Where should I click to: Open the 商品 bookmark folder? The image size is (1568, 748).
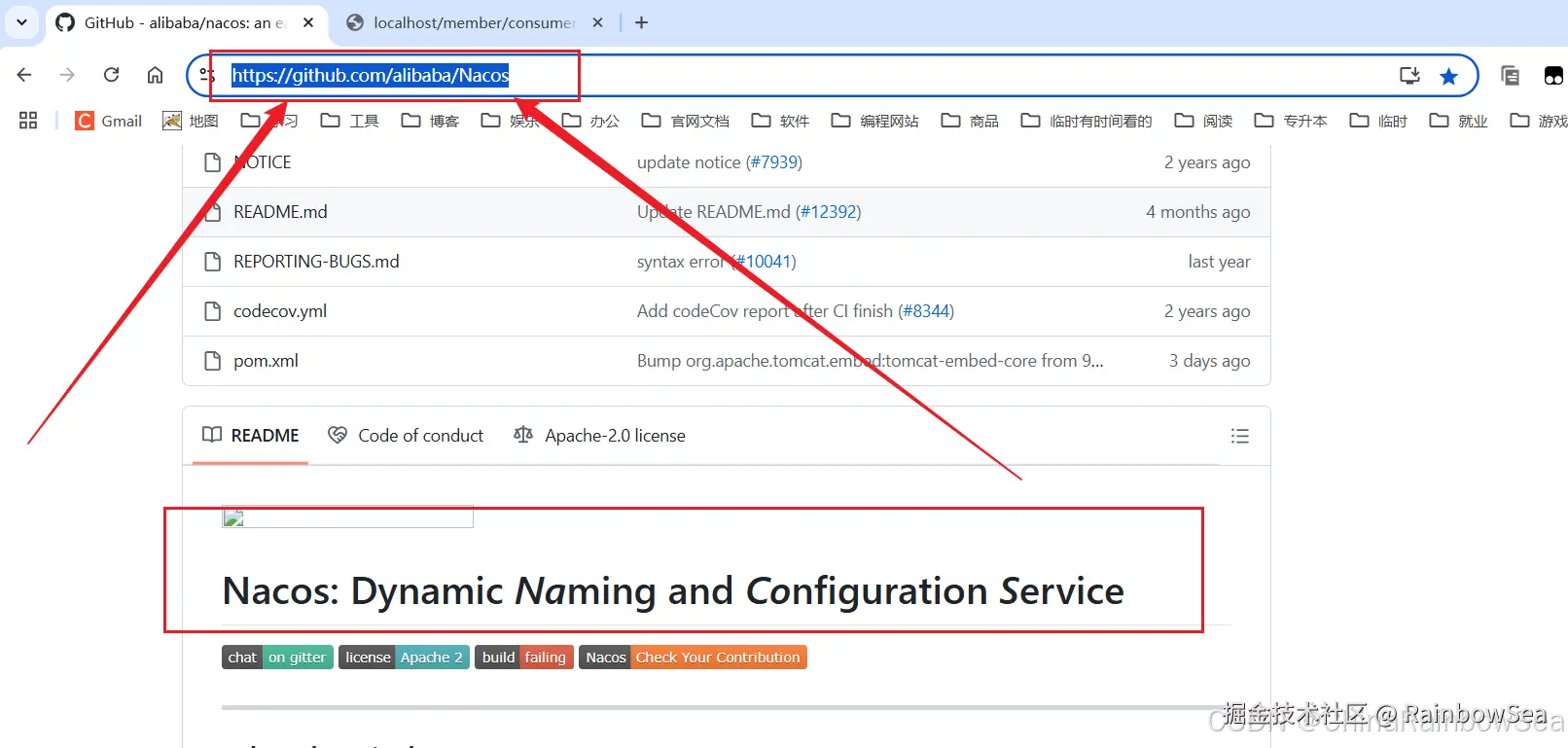coord(971,121)
